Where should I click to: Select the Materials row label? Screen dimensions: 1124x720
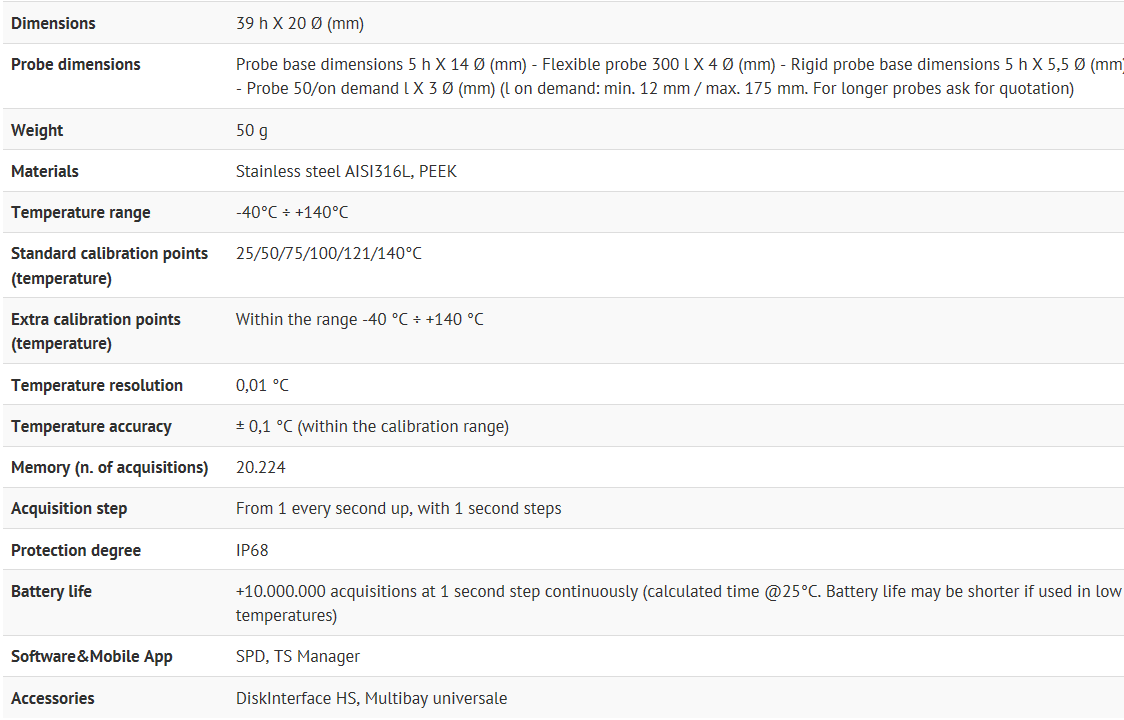[45, 171]
